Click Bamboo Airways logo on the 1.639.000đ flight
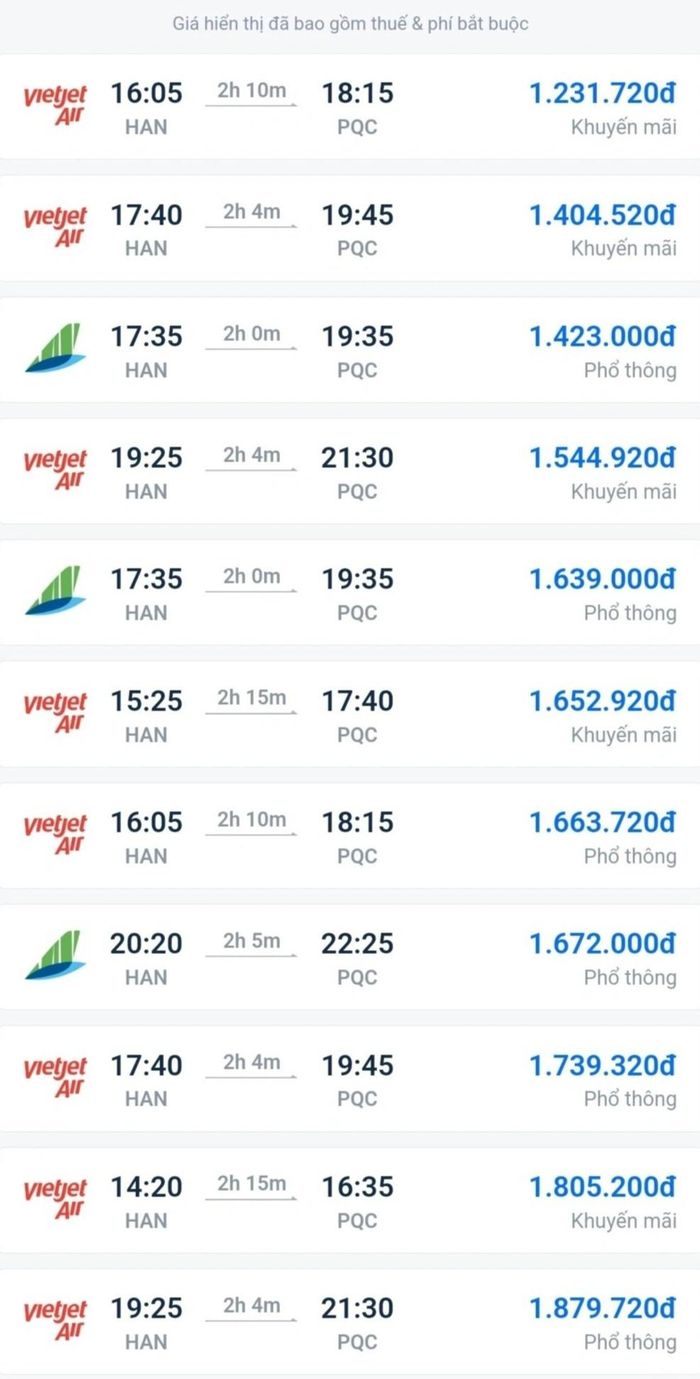 [x=55, y=591]
